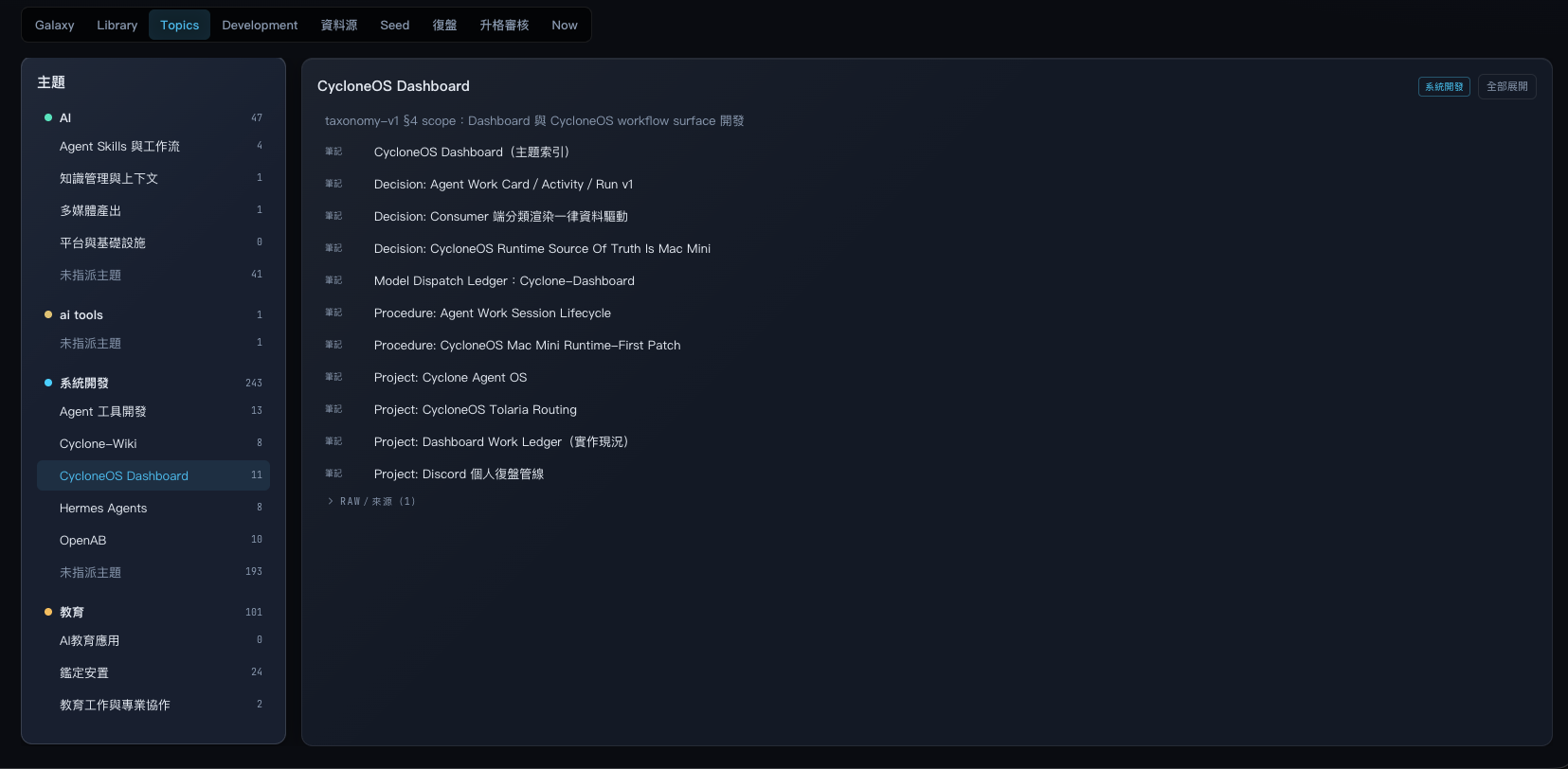Open the 復盤 tab
This screenshot has height=769, width=1568.
(444, 25)
